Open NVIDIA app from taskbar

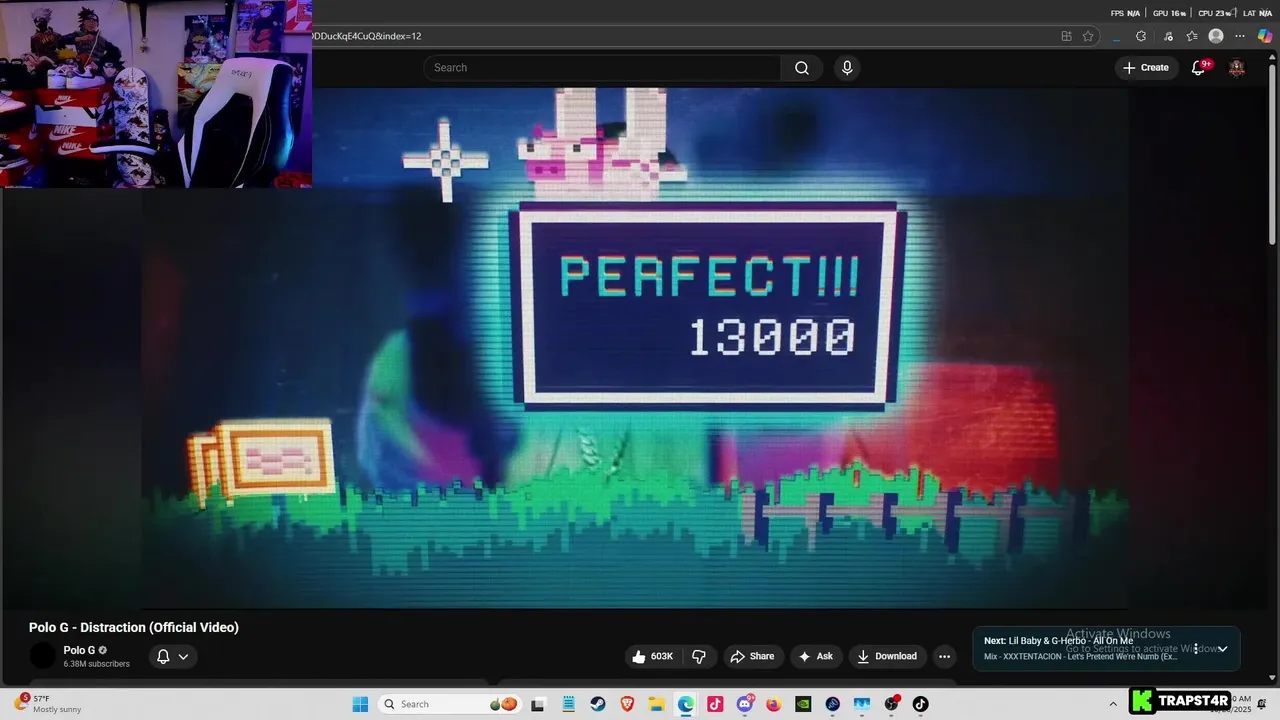coord(803,704)
